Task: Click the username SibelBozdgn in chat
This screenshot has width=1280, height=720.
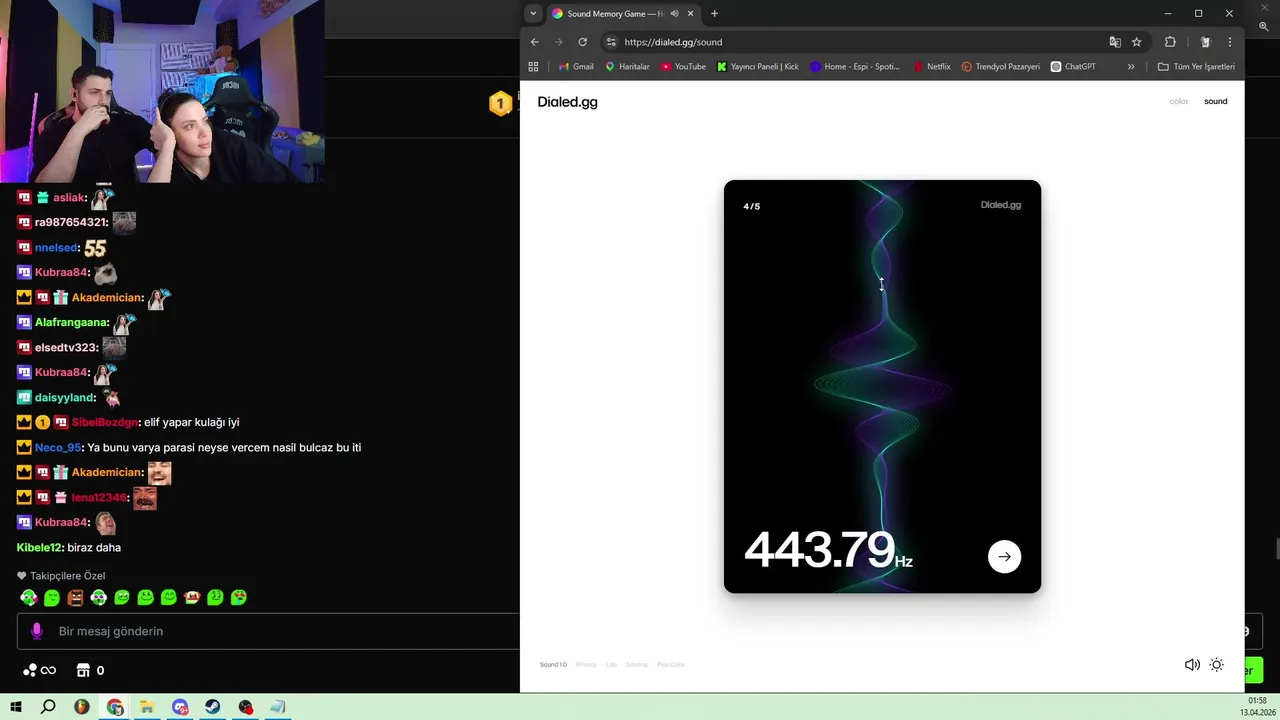Action: click(x=104, y=422)
